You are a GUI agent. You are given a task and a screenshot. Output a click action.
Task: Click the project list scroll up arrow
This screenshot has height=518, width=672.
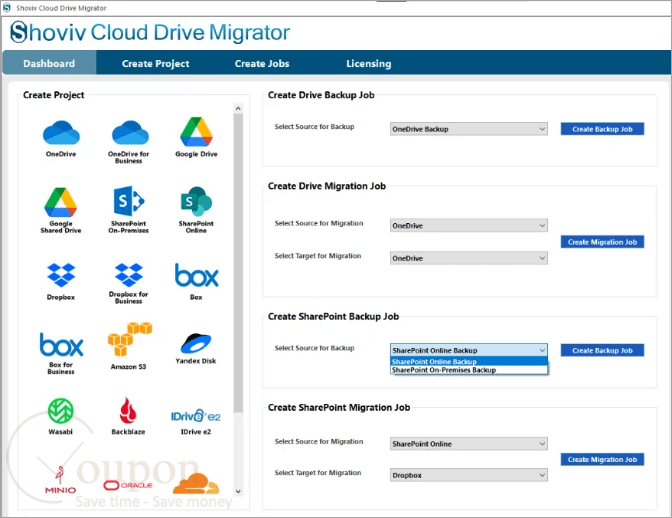point(238,108)
